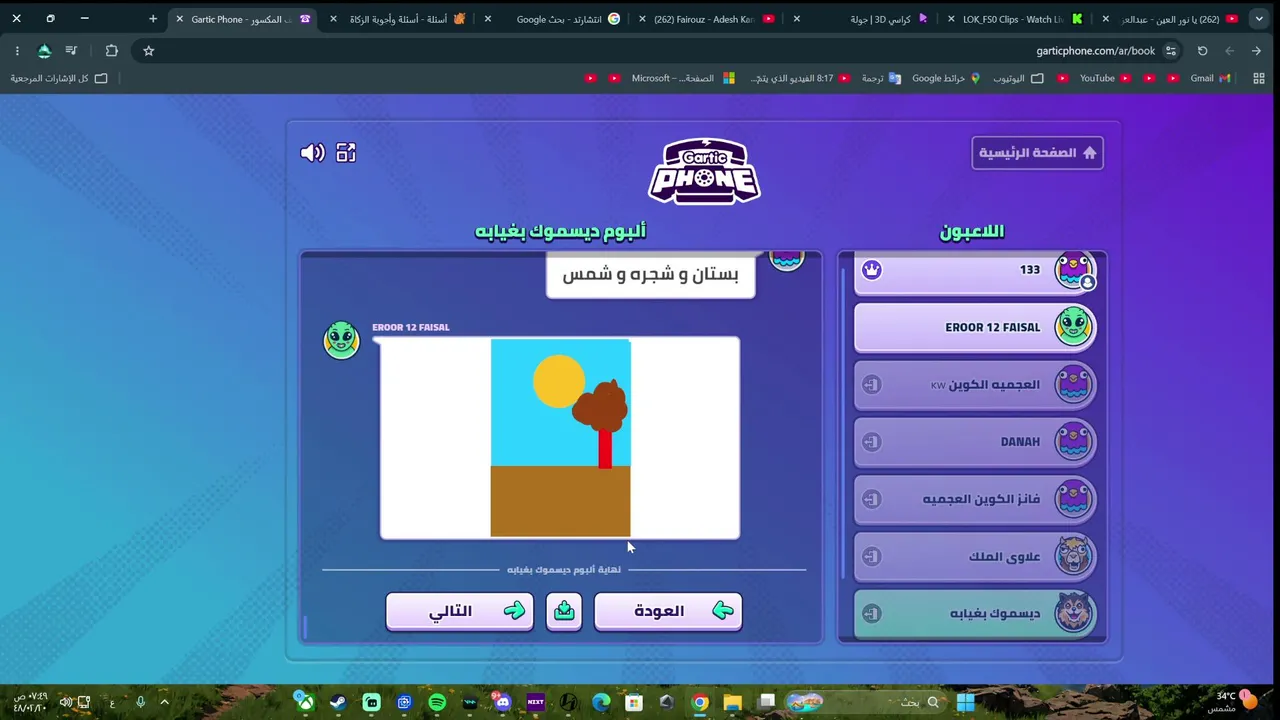The image size is (1280, 720).
Task: Click the exit icon on DANAH's row
Action: pyautogui.click(x=872, y=442)
